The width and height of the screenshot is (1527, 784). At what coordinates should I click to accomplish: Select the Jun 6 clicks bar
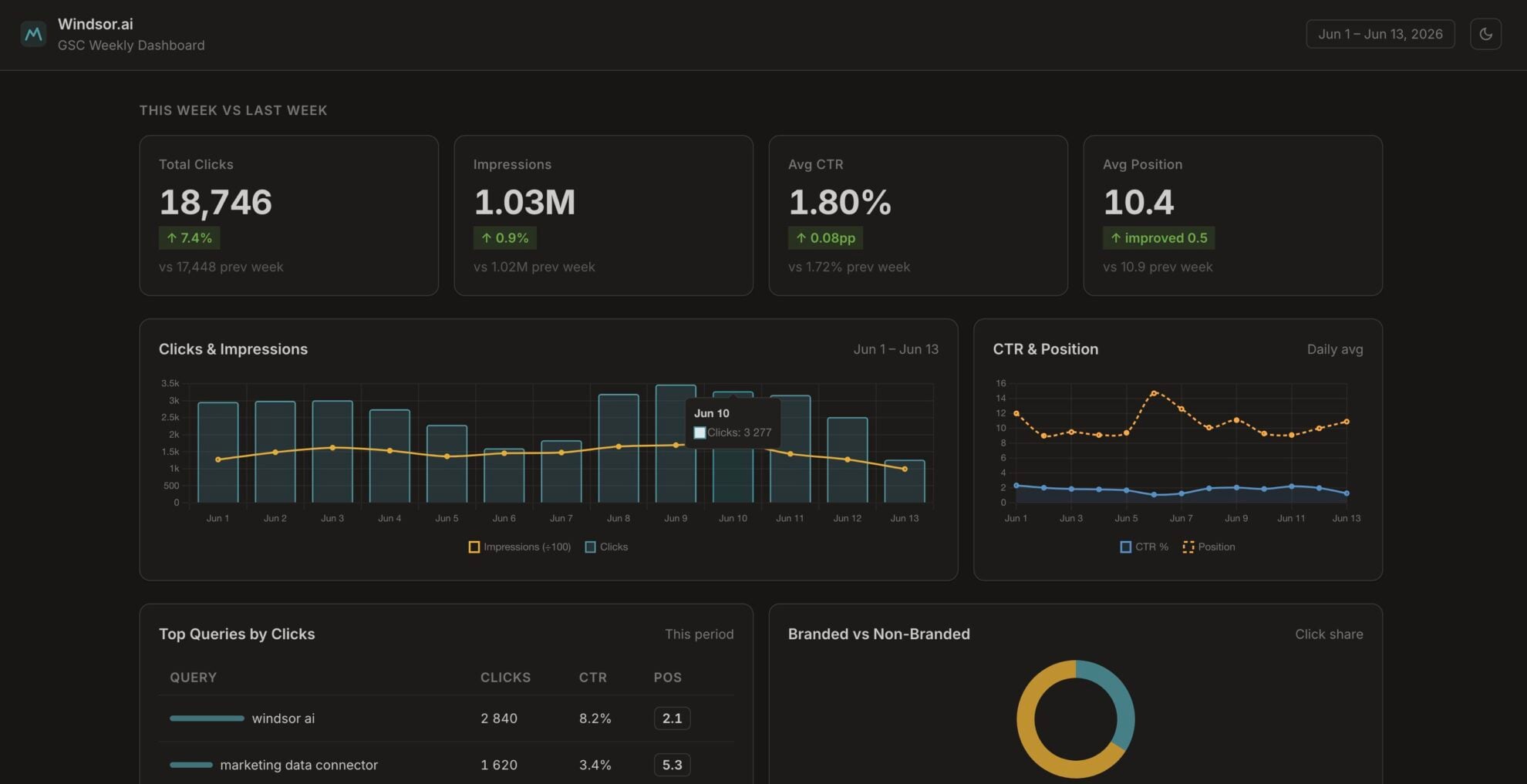coord(504,476)
